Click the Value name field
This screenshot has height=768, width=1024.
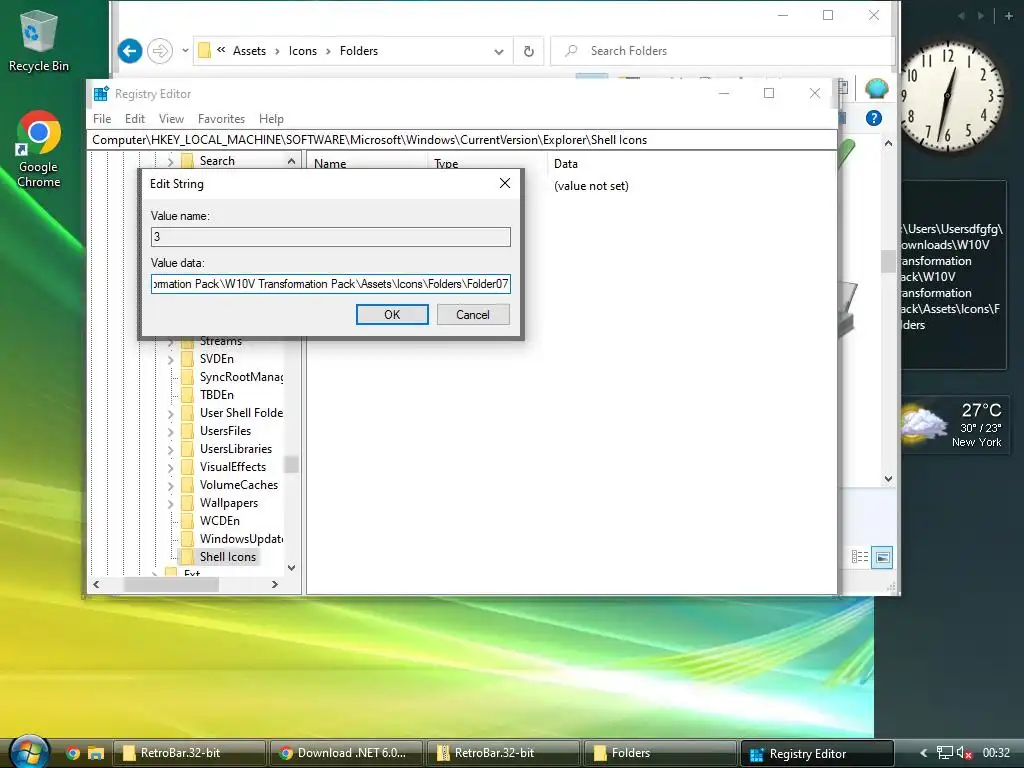pyautogui.click(x=330, y=236)
